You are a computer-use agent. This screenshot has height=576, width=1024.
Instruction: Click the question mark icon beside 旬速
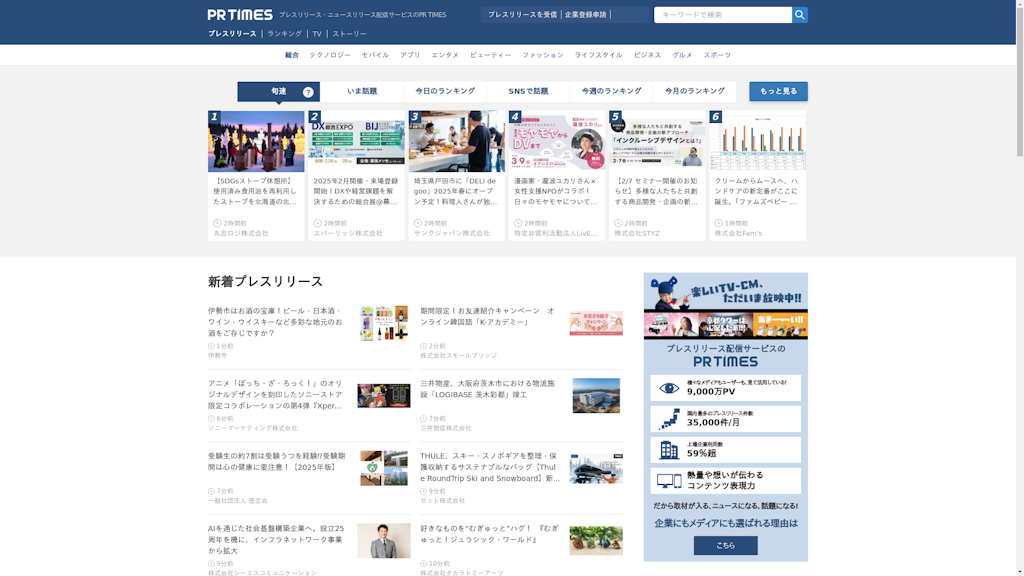point(308,92)
